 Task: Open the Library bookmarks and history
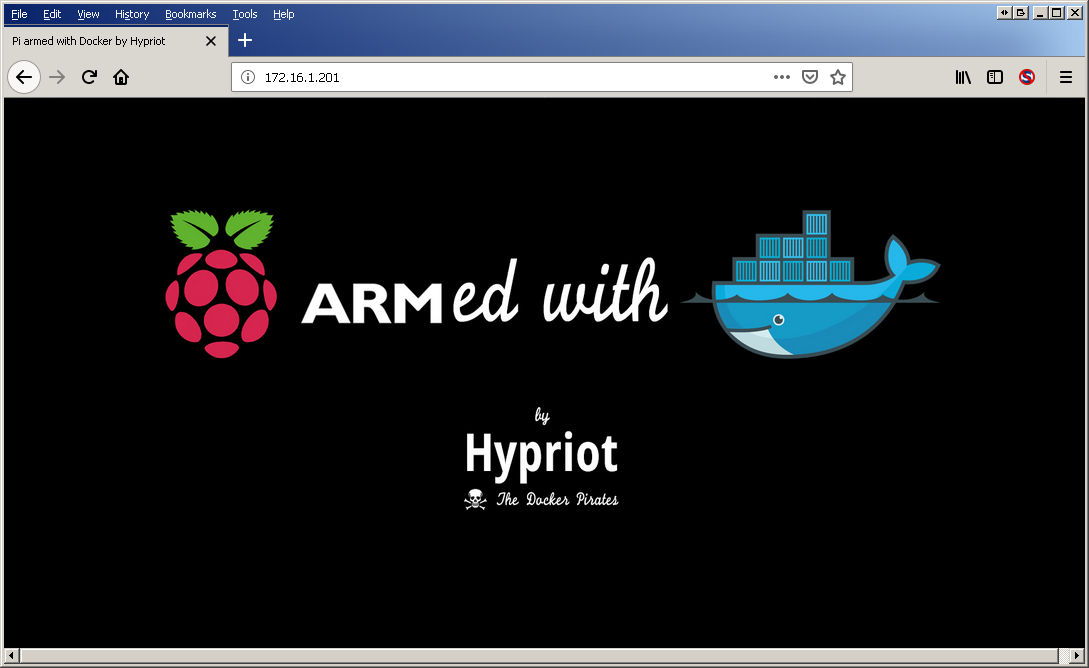tap(963, 77)
